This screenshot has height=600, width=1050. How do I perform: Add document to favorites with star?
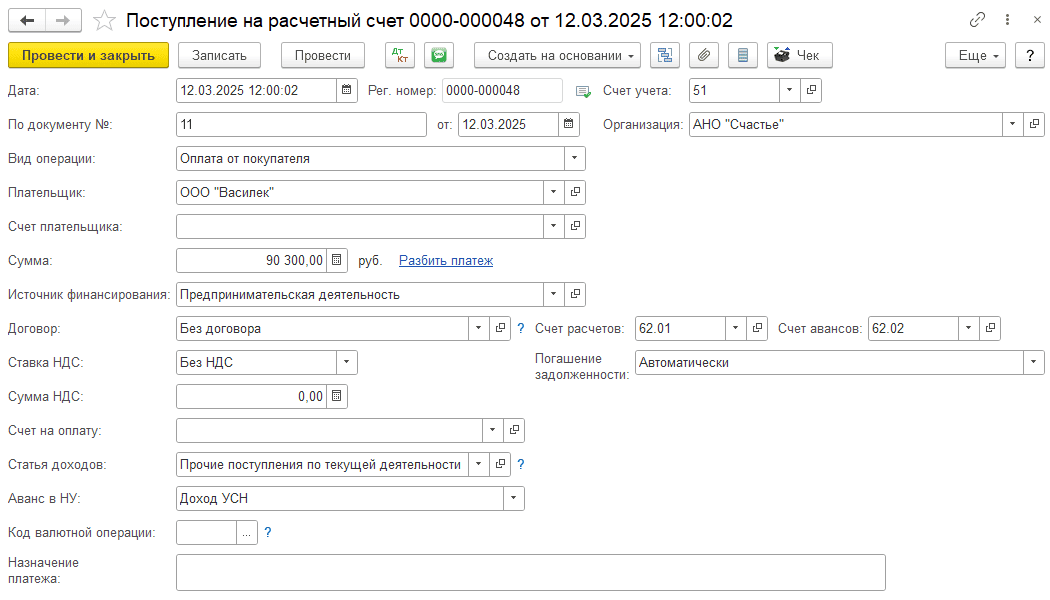[x=103, y=20]
